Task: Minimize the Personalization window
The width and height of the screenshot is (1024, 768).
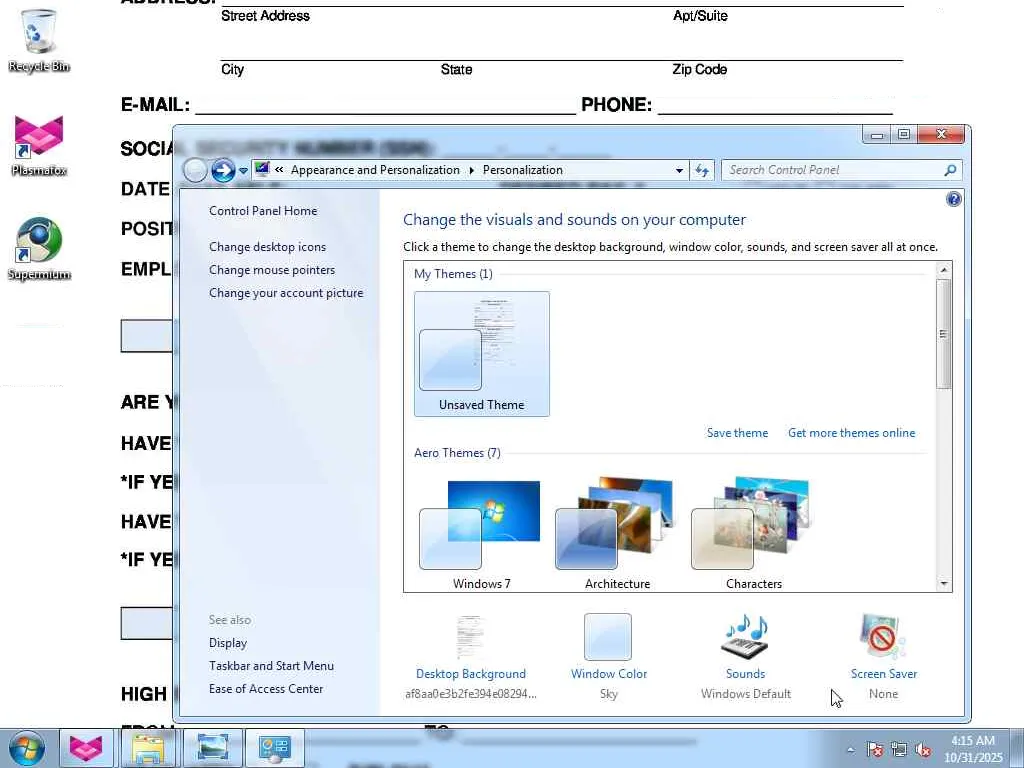Action: coord(877,135)
